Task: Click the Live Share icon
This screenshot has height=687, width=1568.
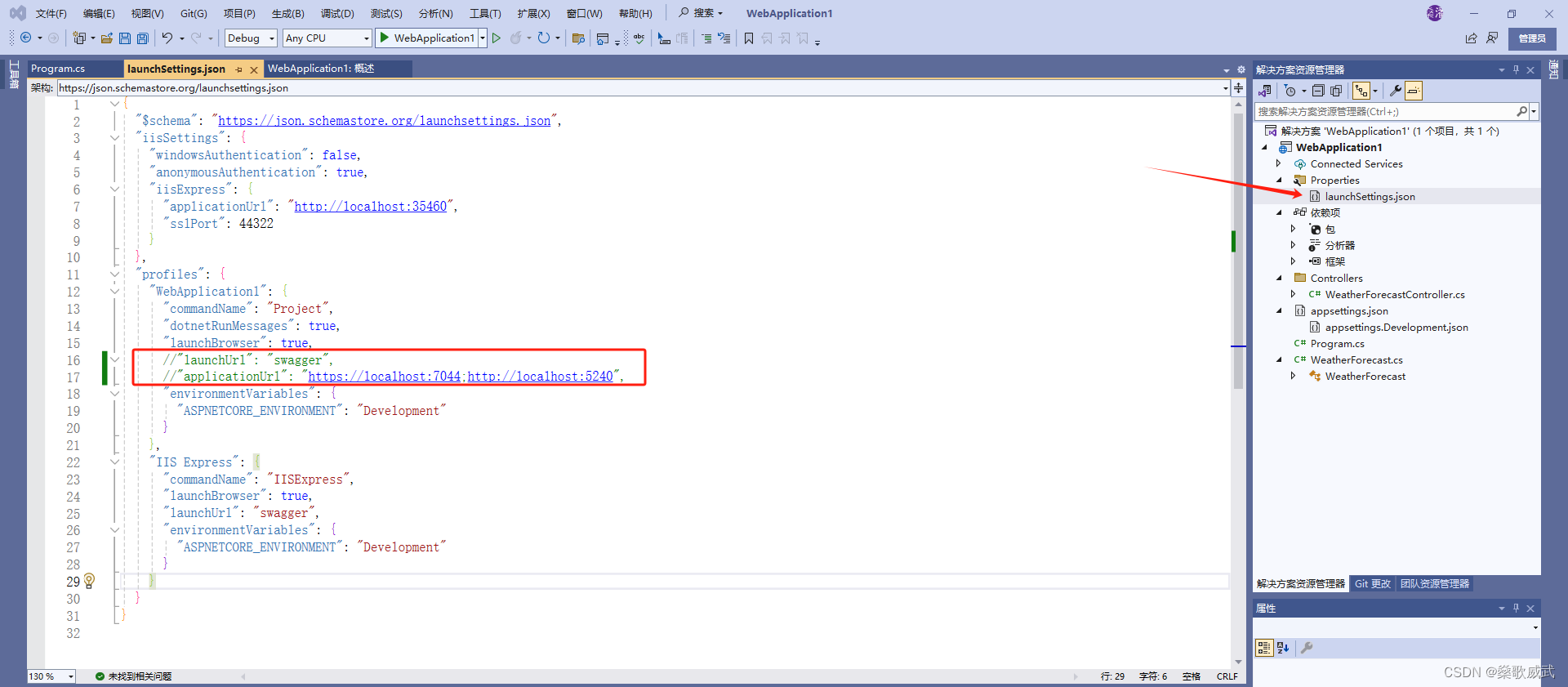Action: click(x=1471, y=38)
